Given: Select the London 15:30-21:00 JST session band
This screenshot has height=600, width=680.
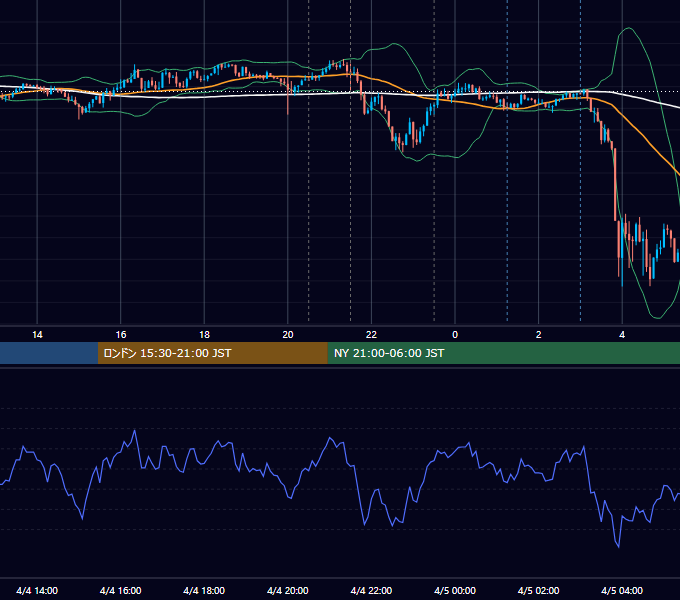Looking at the screenshot, I should click(212, 353).
